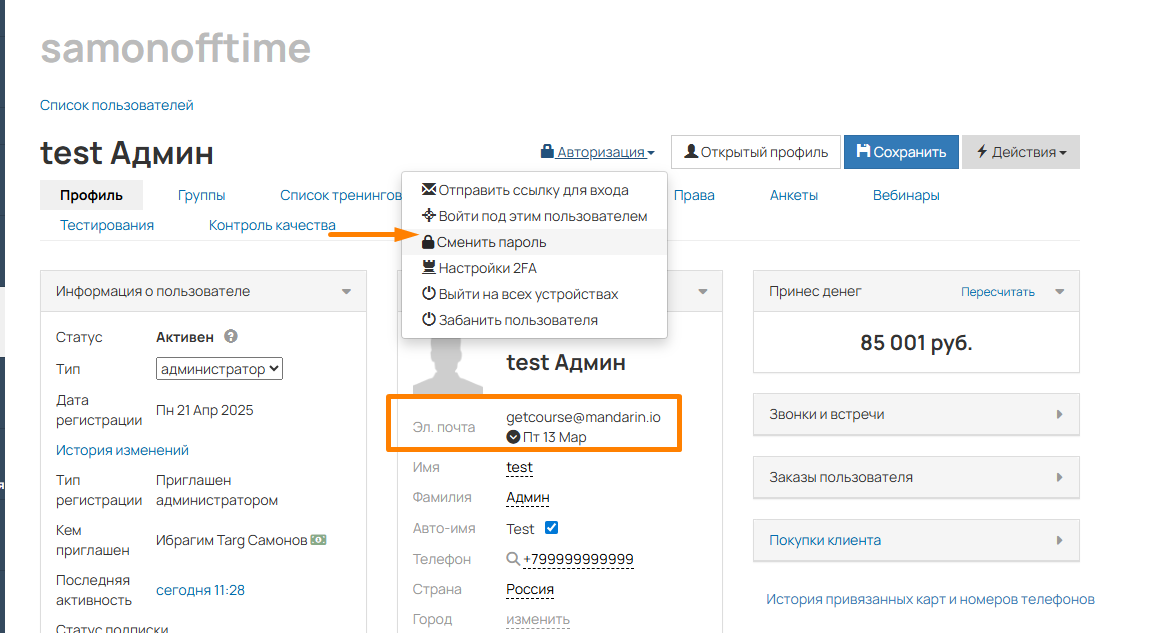Open the Действия dropdown button

(x=1021, y=152)
